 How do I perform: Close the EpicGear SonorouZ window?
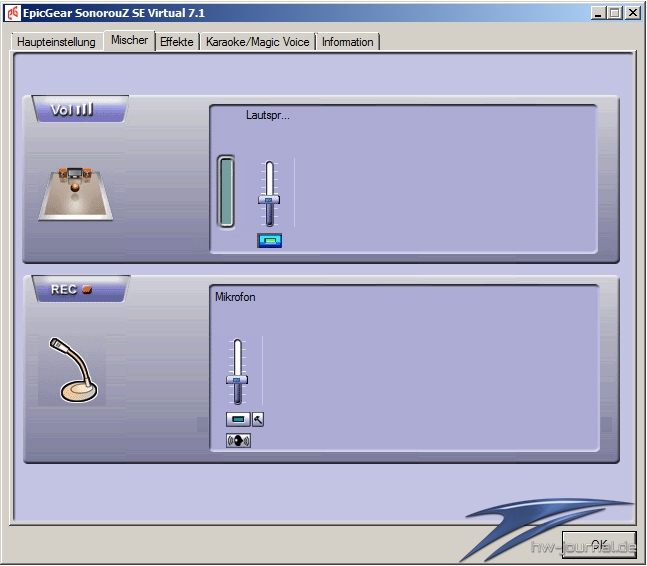point(633,13)
